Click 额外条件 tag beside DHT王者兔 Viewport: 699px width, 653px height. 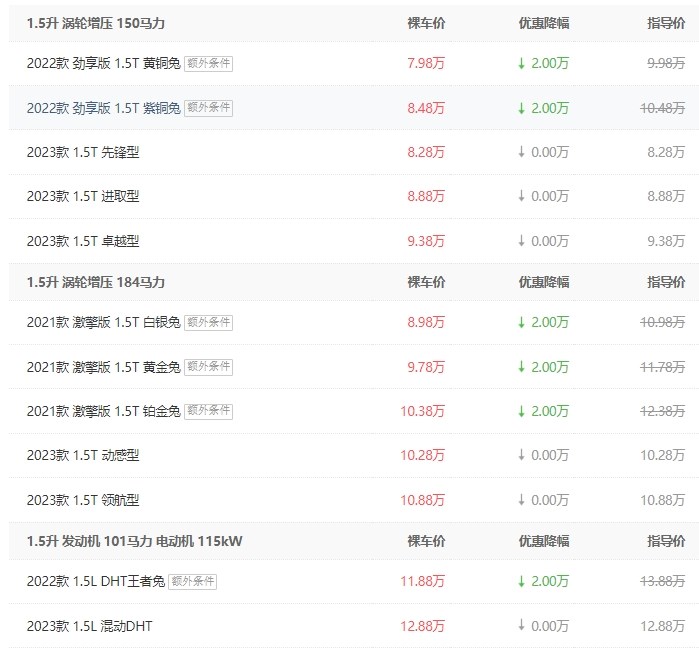pos(193,581)
